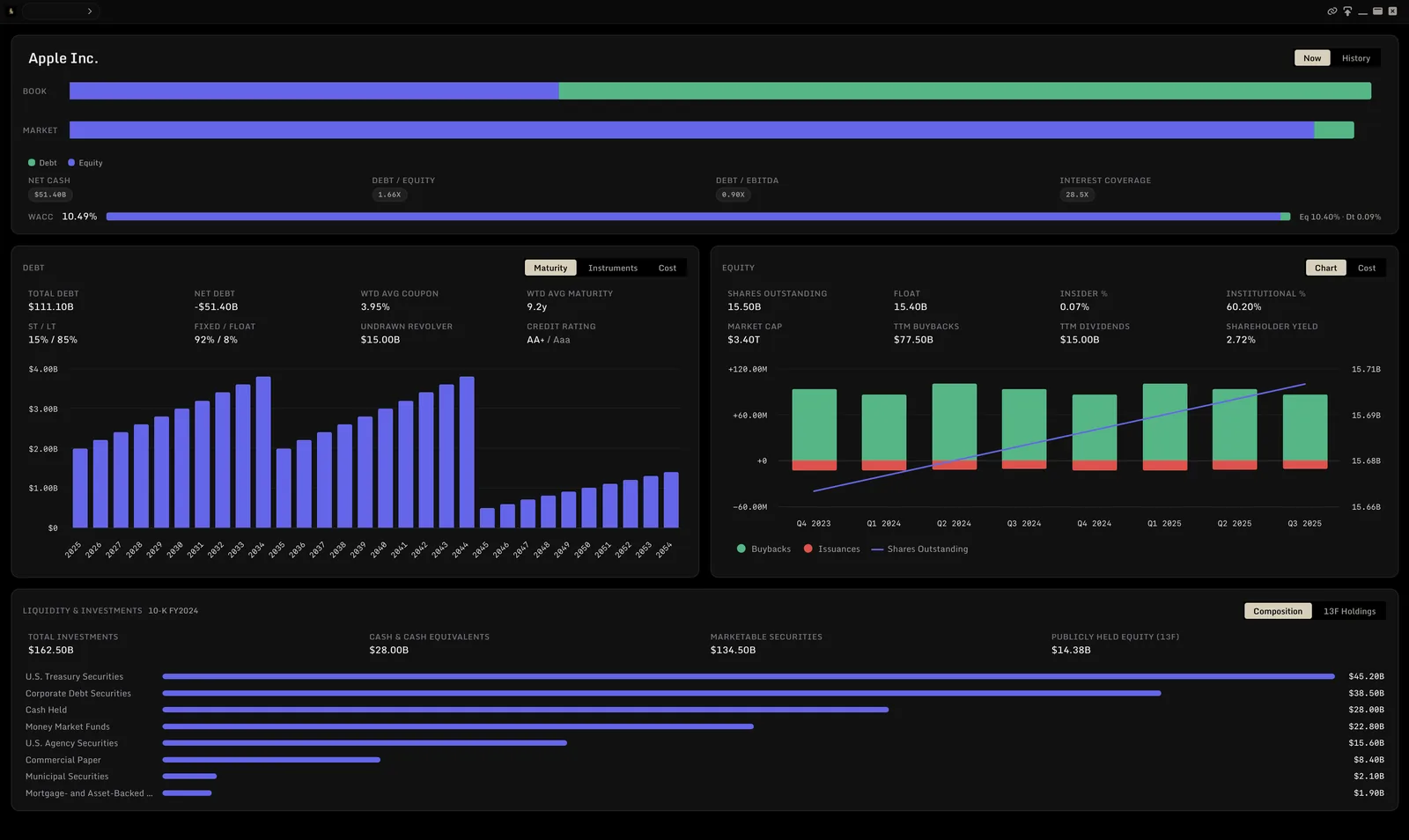Click the Q1 2025 green buybacks bar

click(1165, 422)
